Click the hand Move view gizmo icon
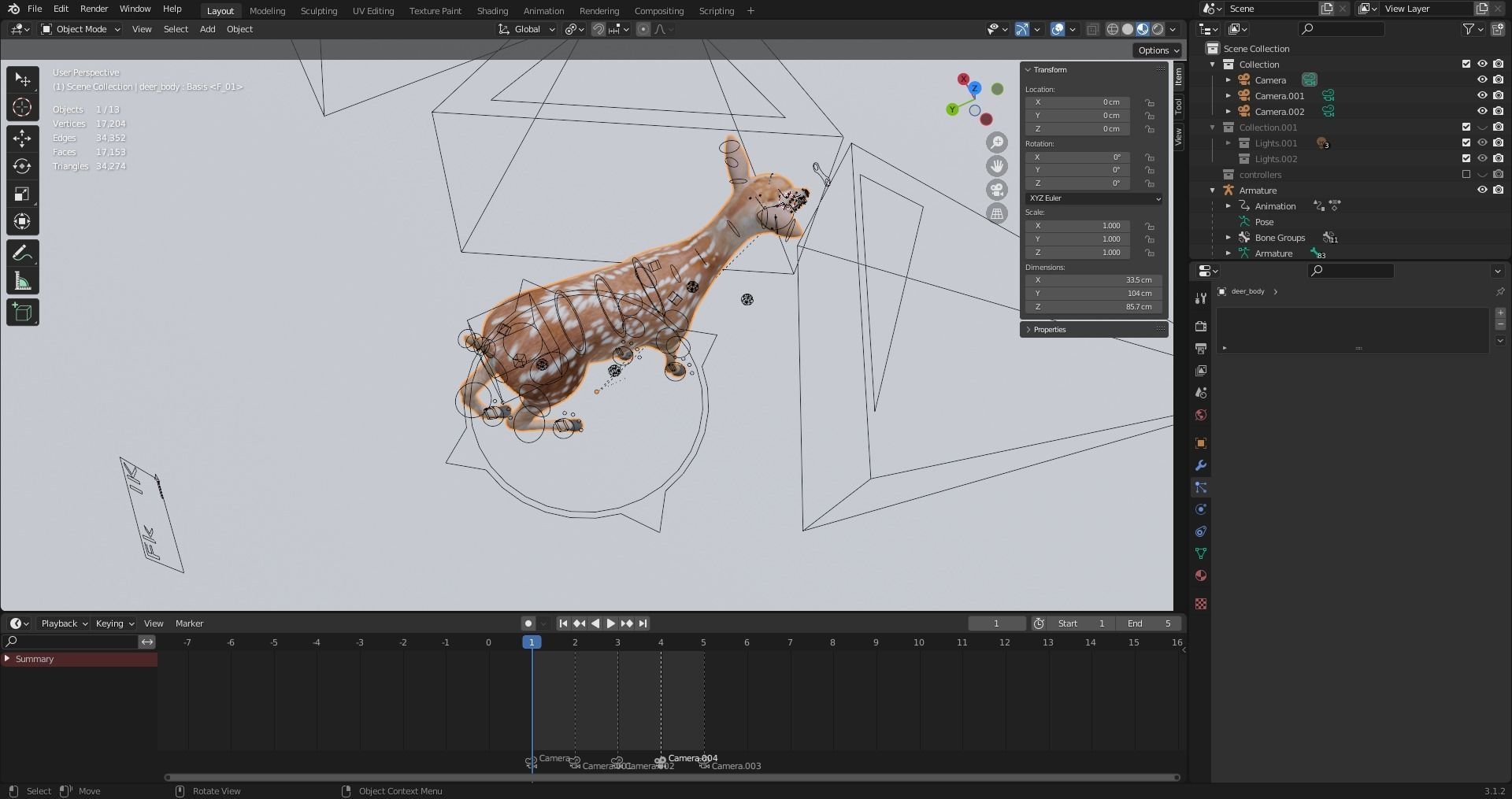The width and height of the screenshot is (1512, 799). (x=997, y=166)
